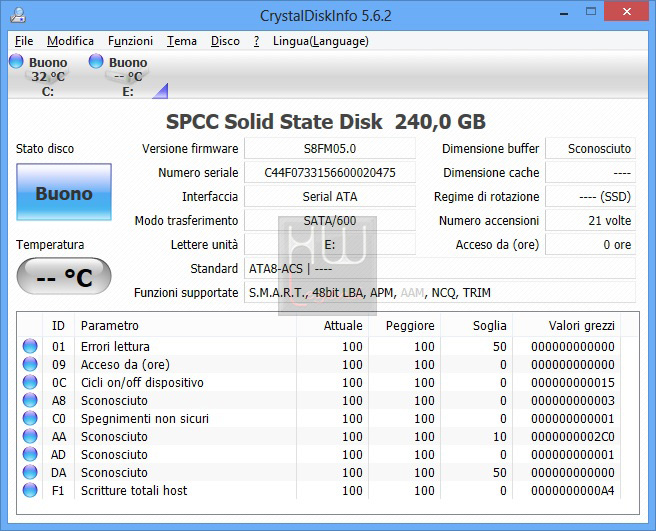Viewport: 656px width, 531px height.
Task: Click status orb of Cicli on/off dispositivo row
Action: pos(30,382)
